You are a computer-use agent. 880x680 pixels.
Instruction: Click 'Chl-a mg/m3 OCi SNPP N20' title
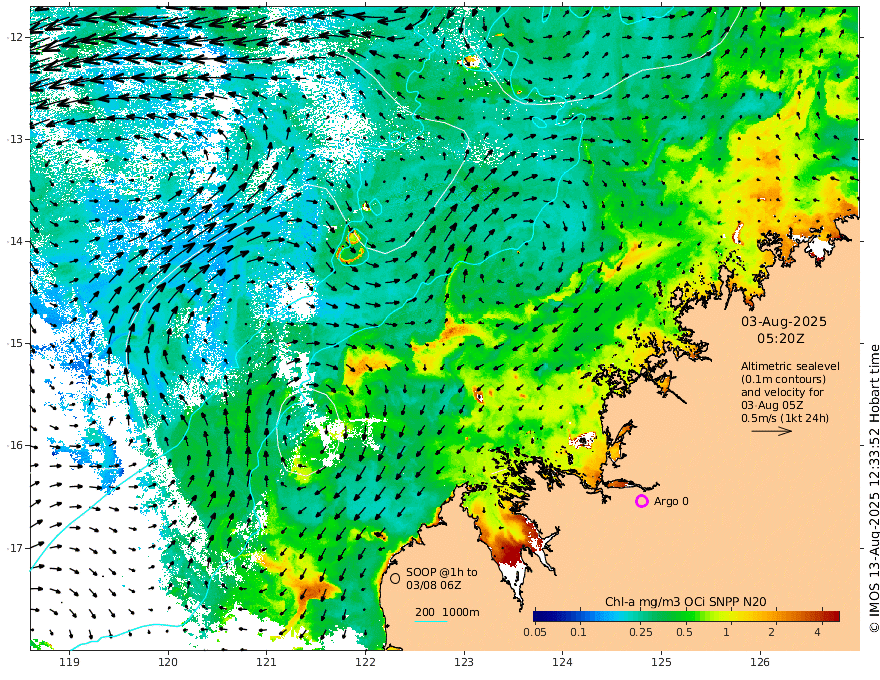pyautogui.click(x=685, y=602)
